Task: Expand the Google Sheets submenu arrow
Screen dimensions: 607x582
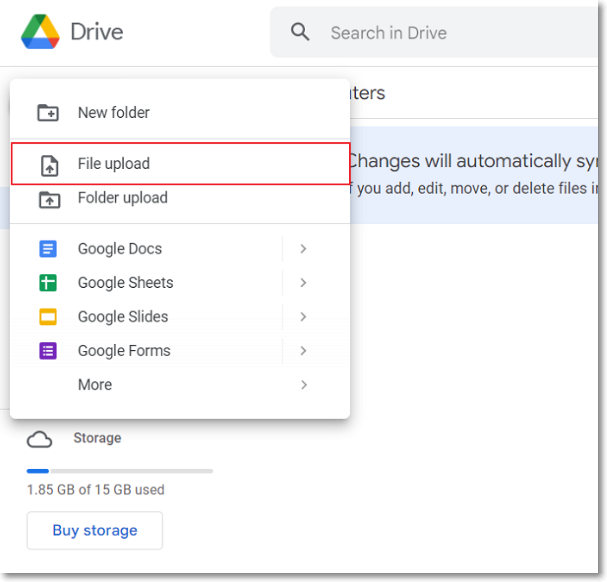Action: pyautogui.click(x=304, y=283)
